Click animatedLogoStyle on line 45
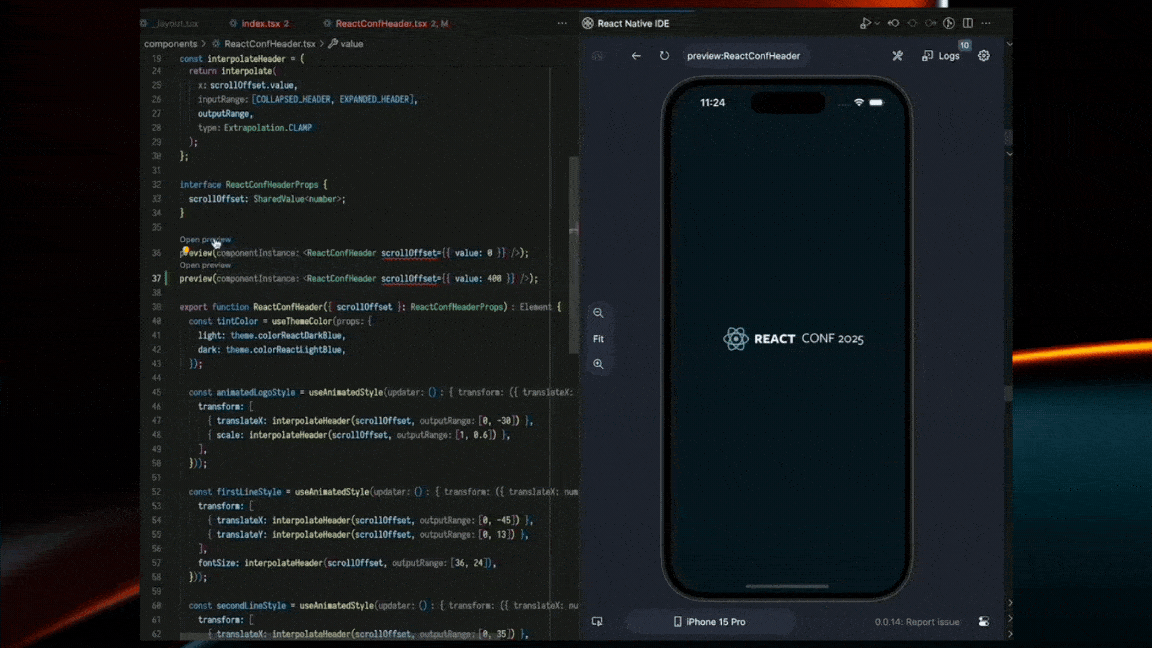This screenshot has width=1152, height=648. [256, 392]
